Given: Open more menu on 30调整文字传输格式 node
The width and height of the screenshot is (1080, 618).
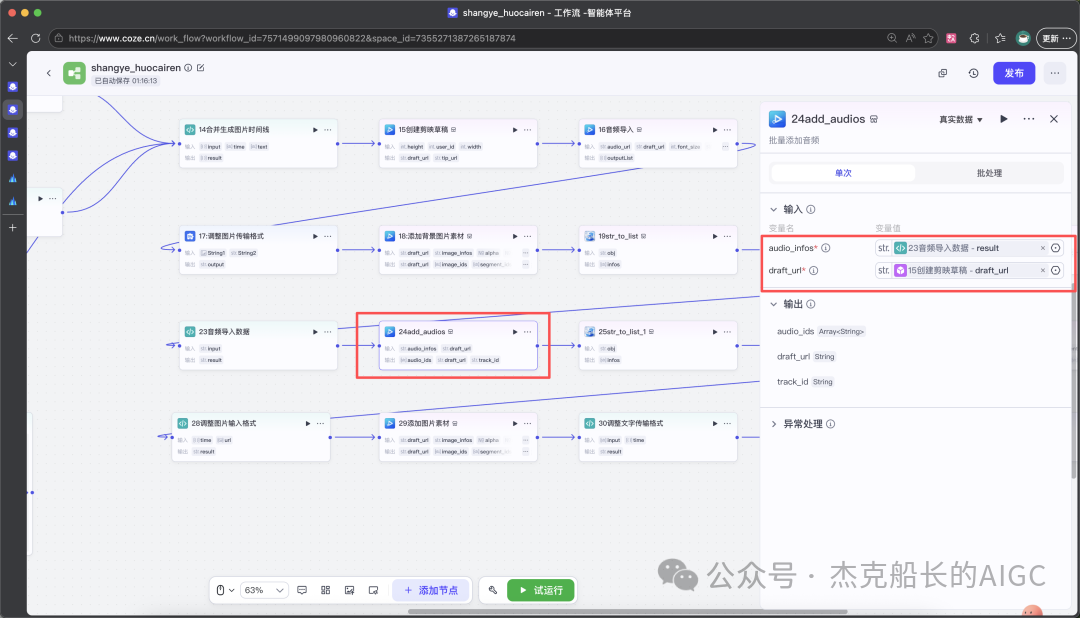Looking at the screenshot, I should (727, 424).
